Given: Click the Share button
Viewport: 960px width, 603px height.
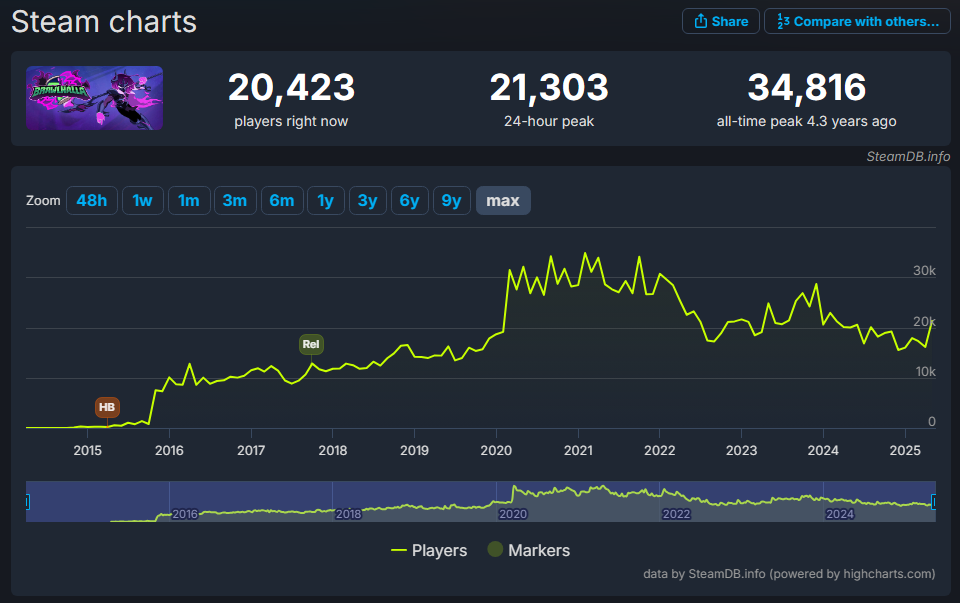Looking at the screenshot, I should click(721, 21).
